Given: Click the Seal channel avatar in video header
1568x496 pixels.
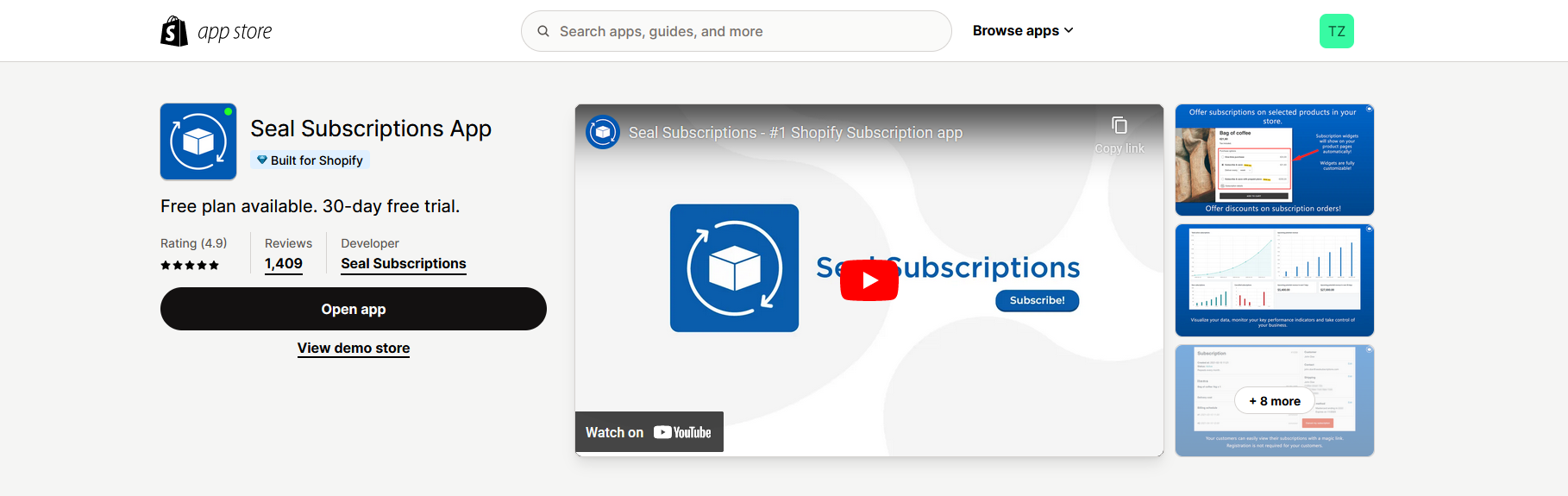Looking at the screenshot, I should (603, 133).
